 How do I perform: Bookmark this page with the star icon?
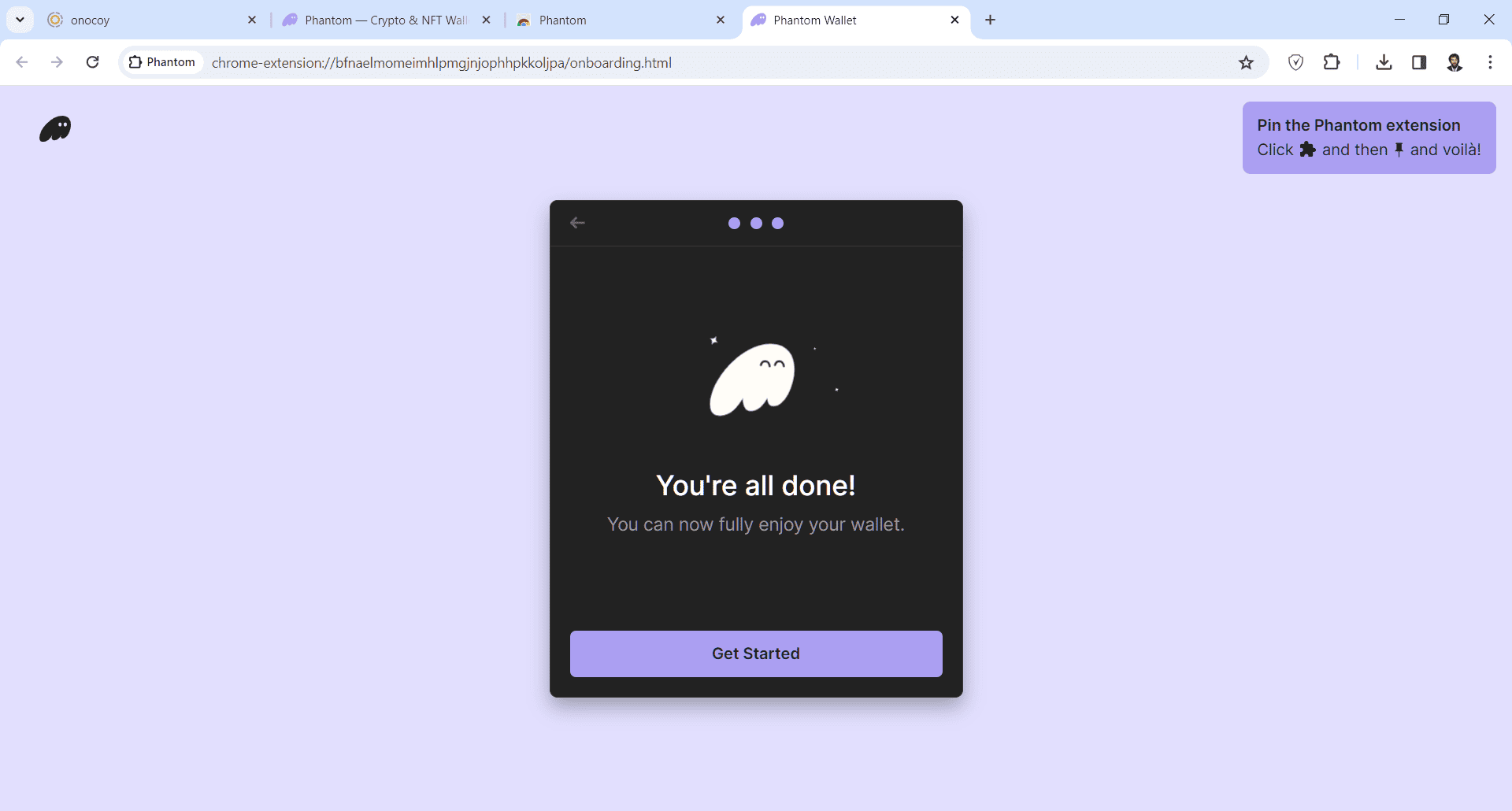[1246, 63]
